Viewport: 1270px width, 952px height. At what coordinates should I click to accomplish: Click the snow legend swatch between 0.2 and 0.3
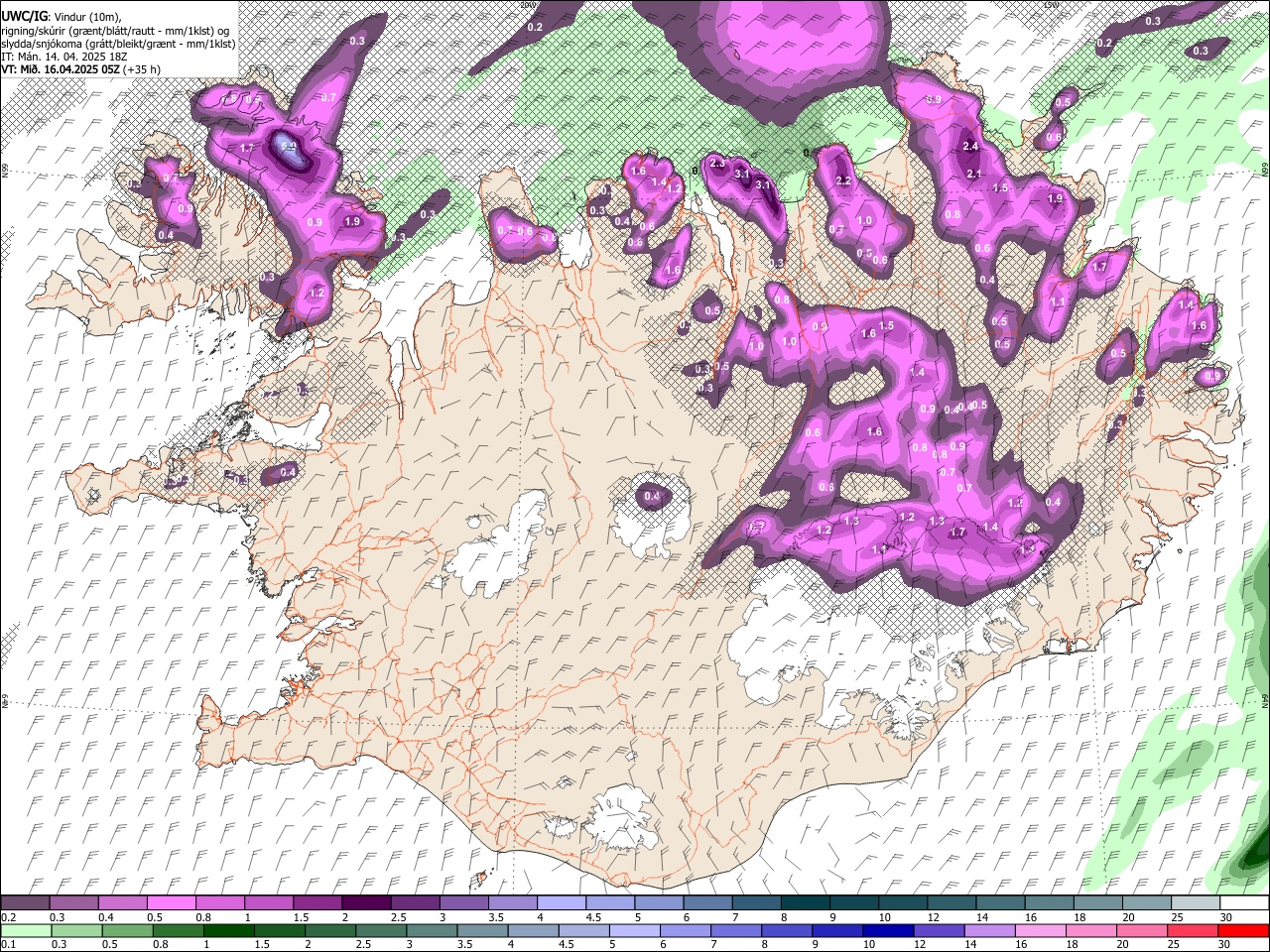[25, 903]
